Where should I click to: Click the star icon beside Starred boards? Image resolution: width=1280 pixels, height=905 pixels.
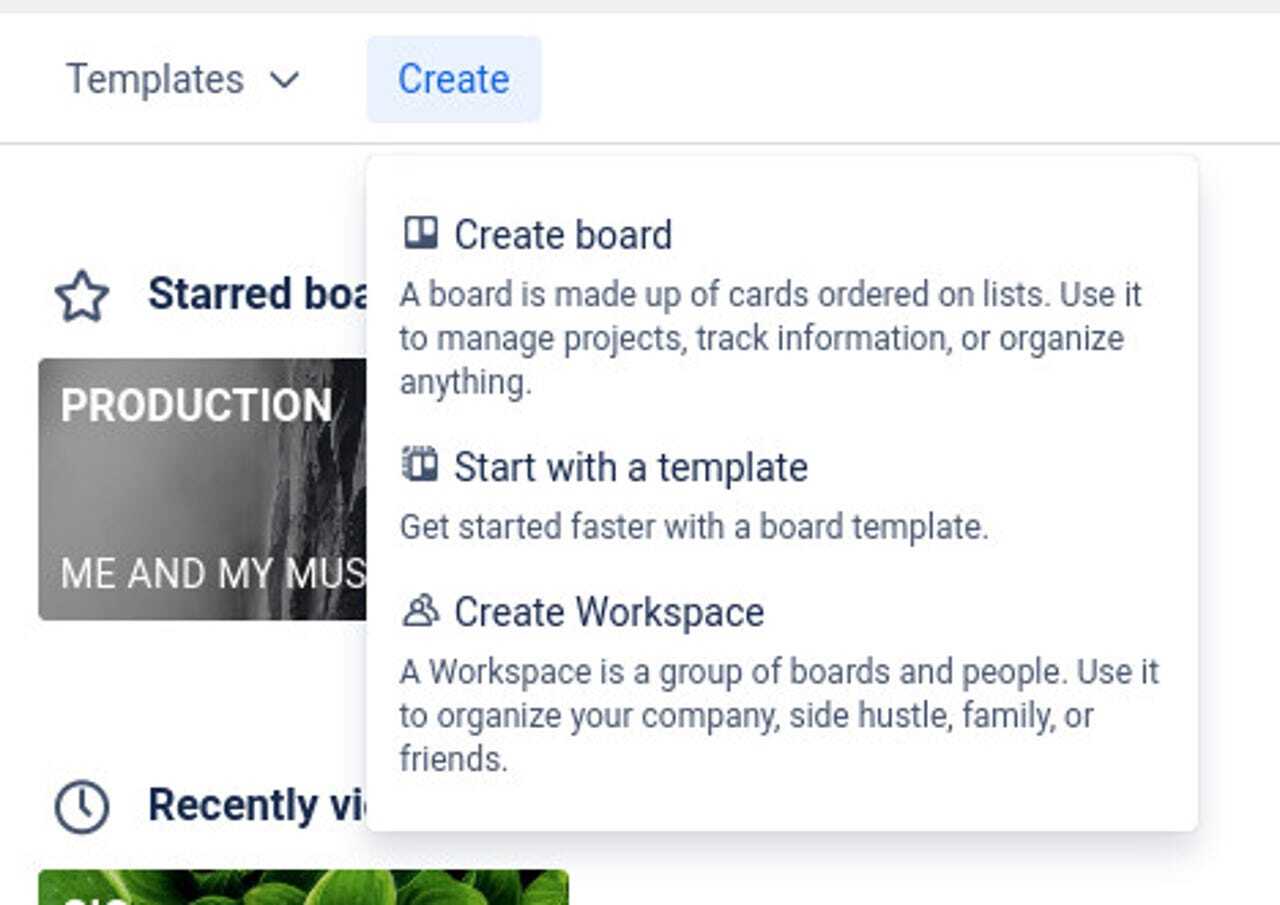[x=82, y=297]
